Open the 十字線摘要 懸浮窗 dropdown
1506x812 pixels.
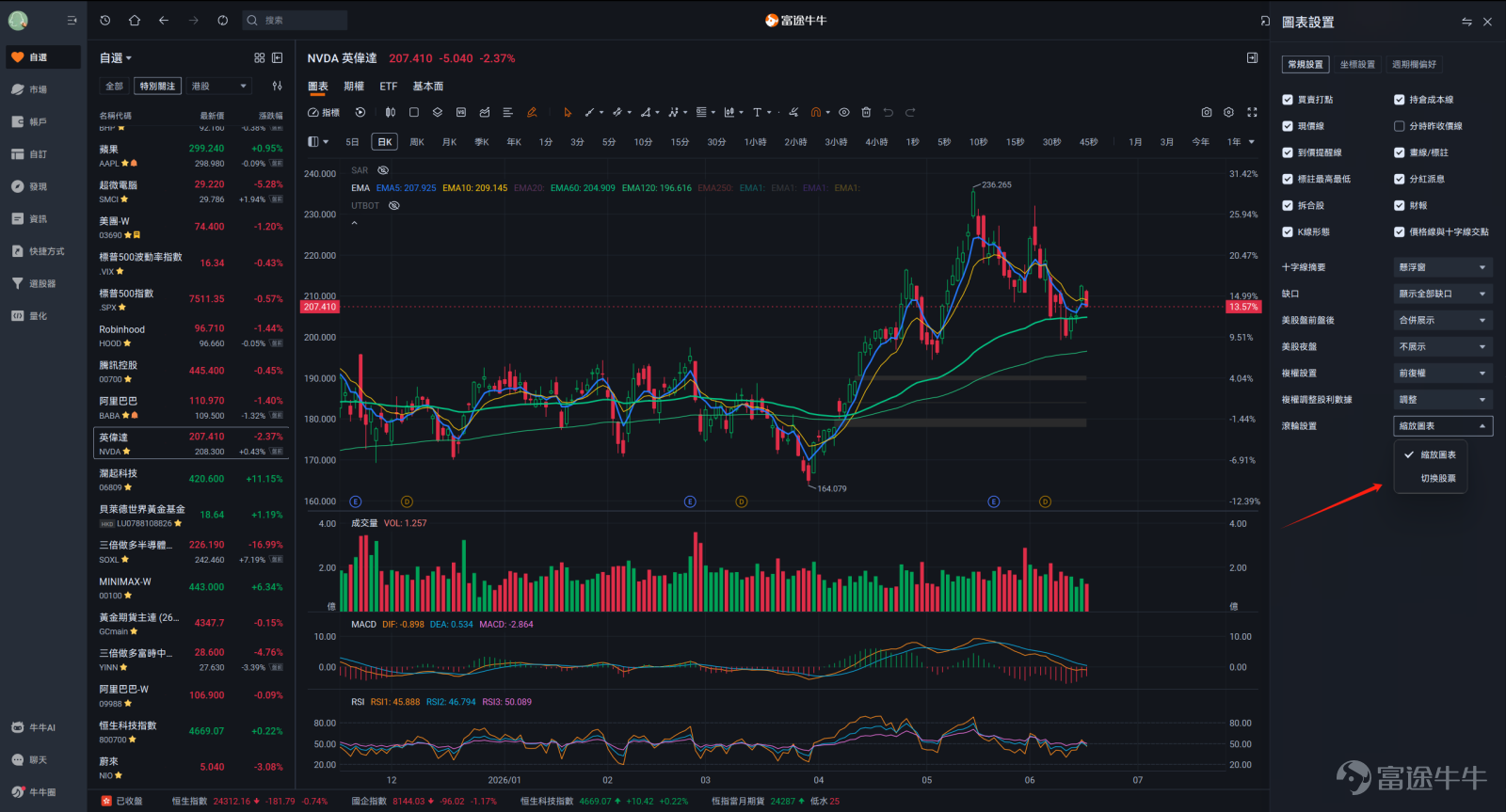[x=1443, y=267]
